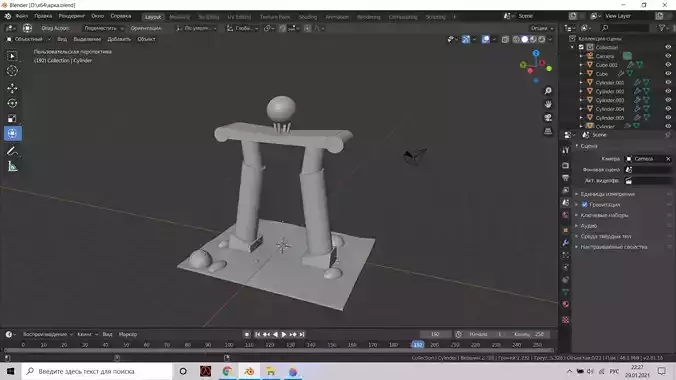Open the View Layer properties tab icon

pos(566,190)
